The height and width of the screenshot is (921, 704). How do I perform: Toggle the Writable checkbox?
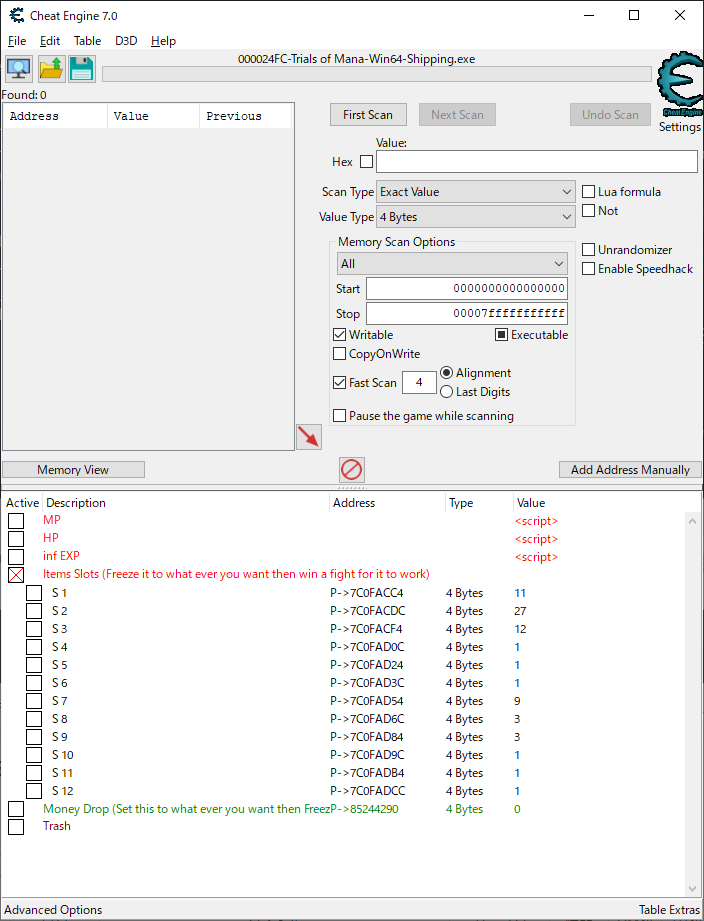coord(339,335)
